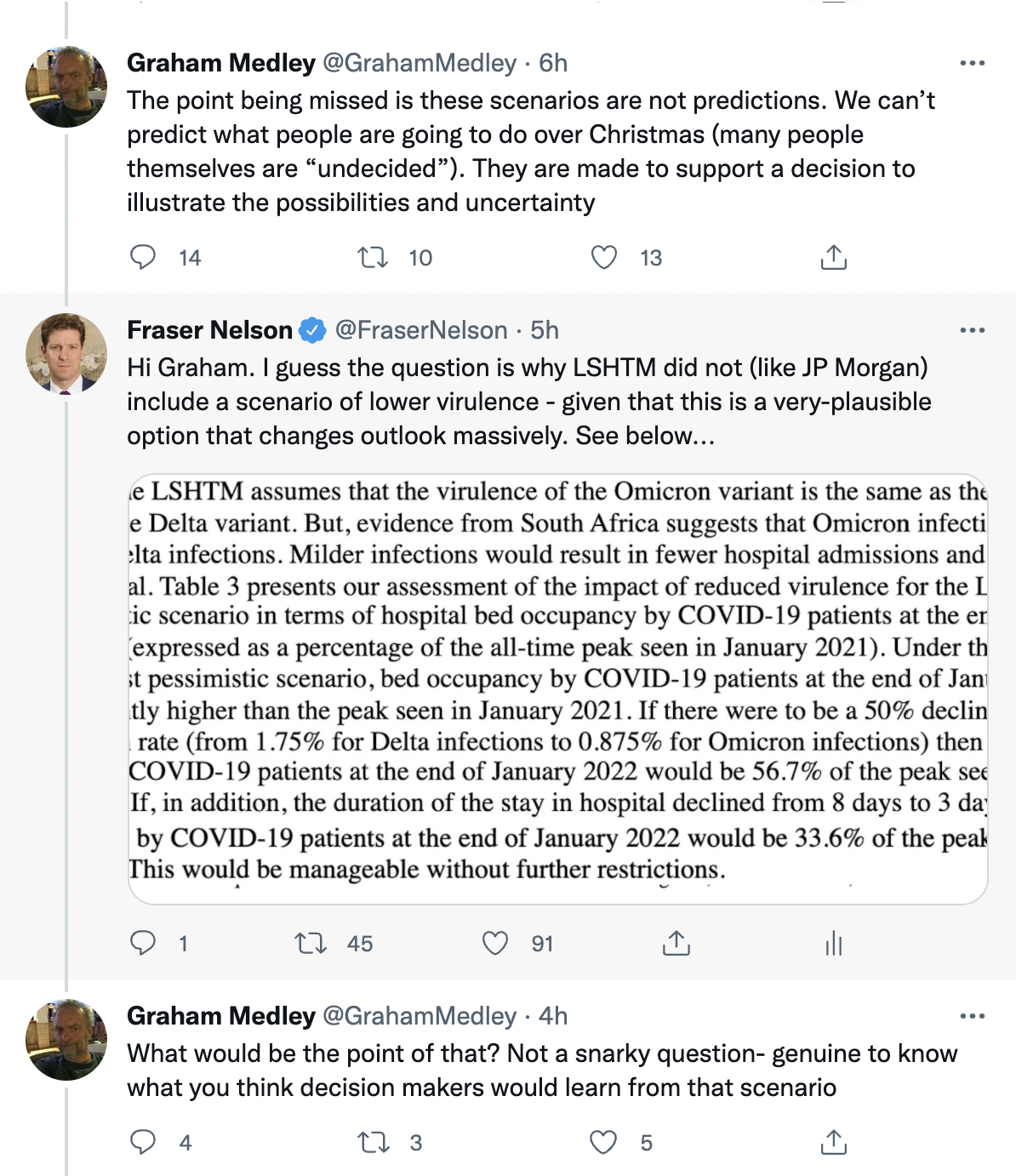Viewport: 1016px width, 1176px height.
Task: Retweet Graham Medley's 4h tweet
Action: click(373, 1142)
